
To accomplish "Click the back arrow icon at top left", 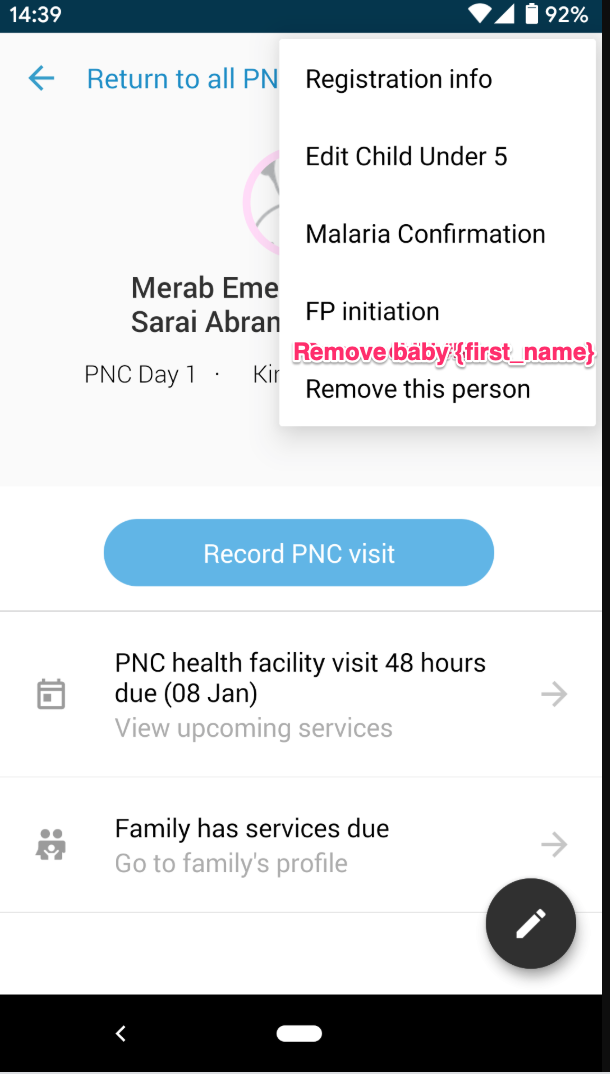I will pyautogui.click(x=41, y=78).
